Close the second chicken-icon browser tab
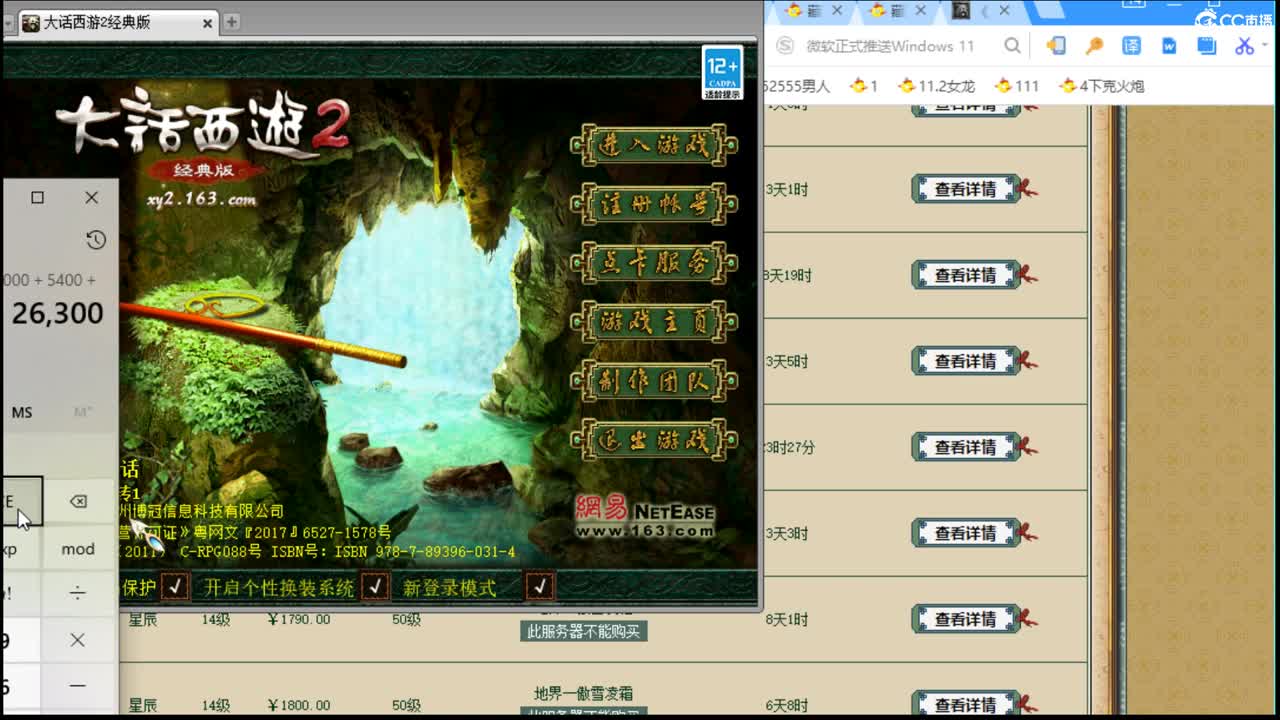This screenshot has width=1280, height=720. pos(921,11)
